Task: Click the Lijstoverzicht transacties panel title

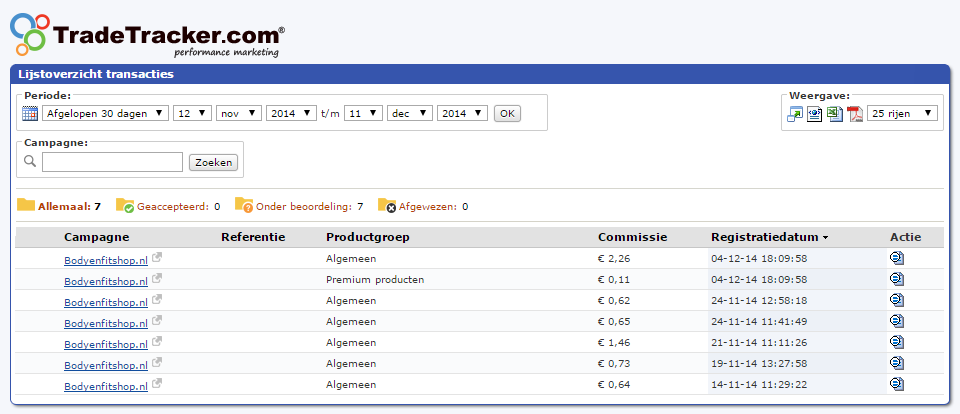Action: (x=96, y=75)
